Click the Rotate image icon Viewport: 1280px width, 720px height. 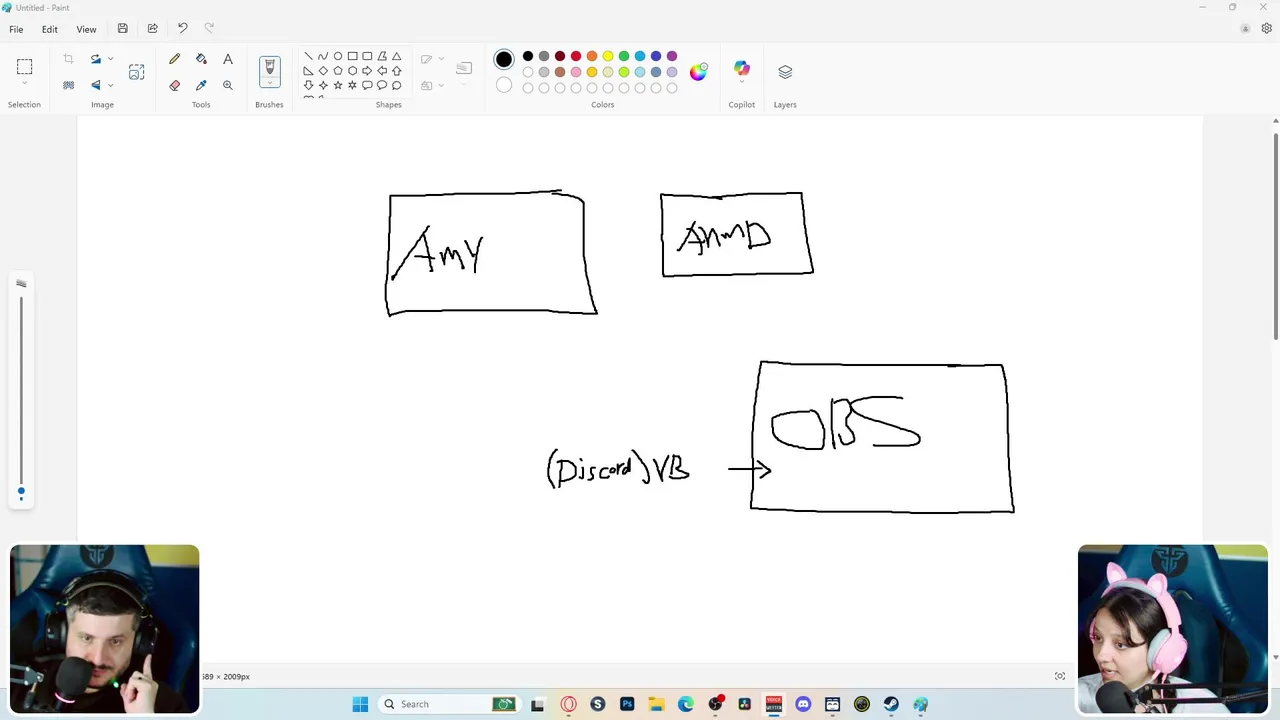pyautogui.click(x=96, y=59)
